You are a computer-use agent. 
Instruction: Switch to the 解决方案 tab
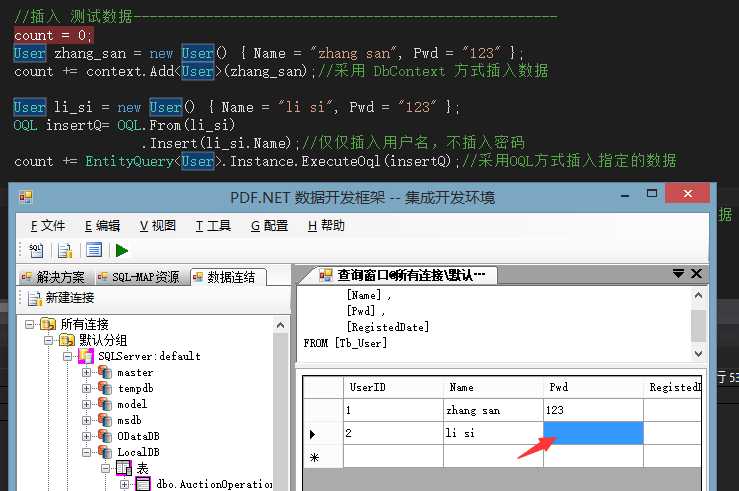click(x=56, y=277)
